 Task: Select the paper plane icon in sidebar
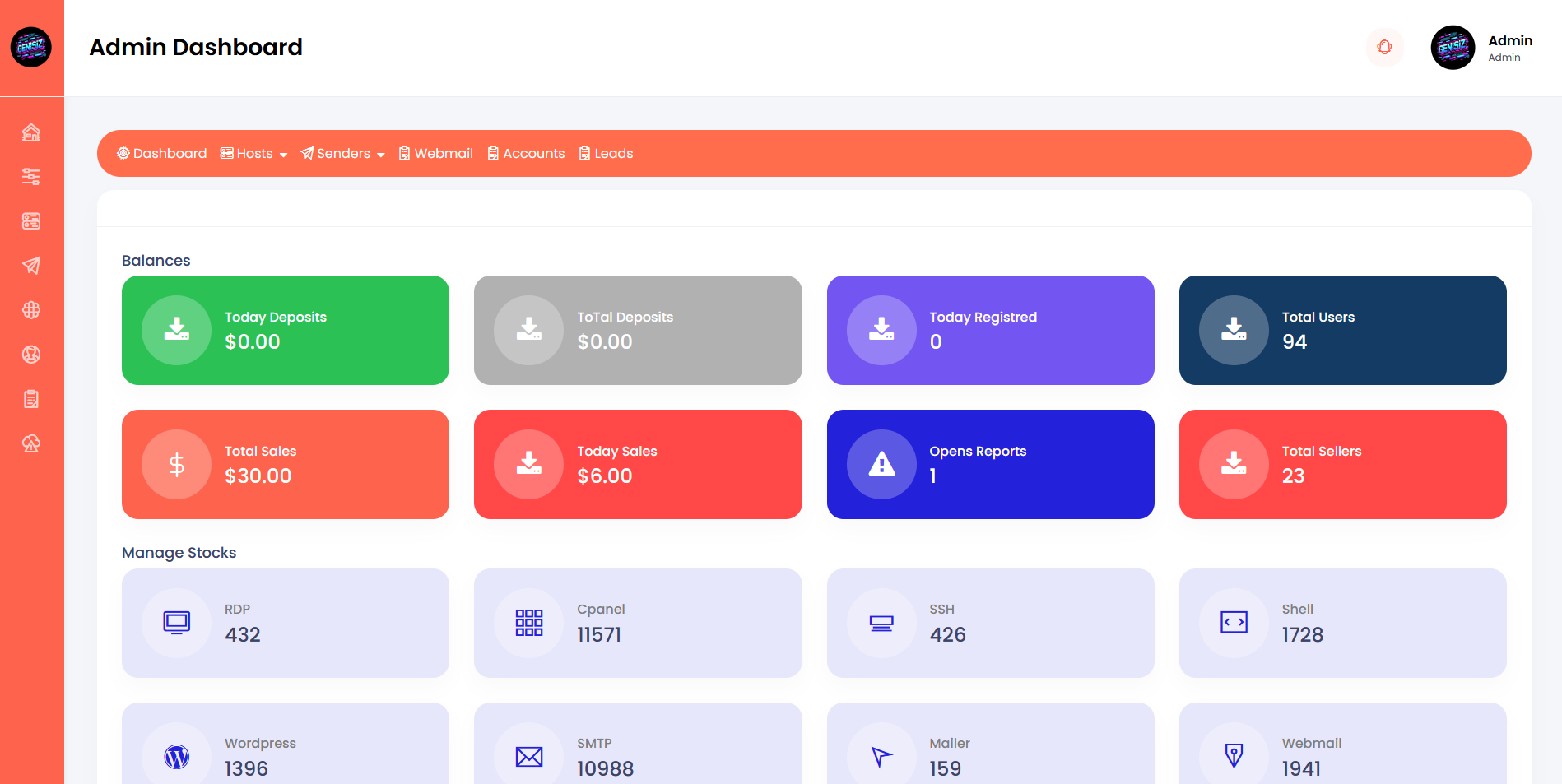point(31,266)
